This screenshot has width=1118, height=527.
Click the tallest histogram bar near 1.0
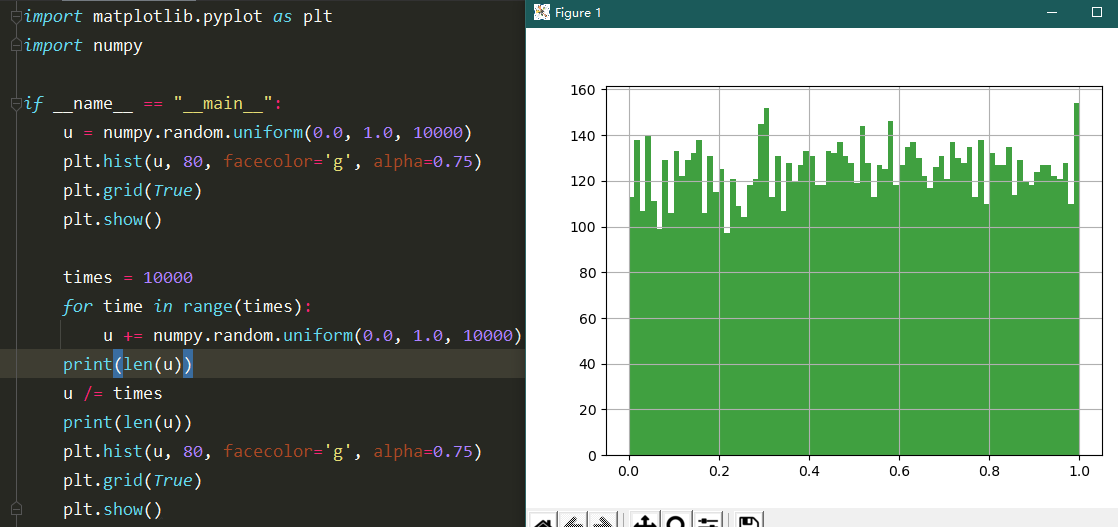click(1077, 280)
